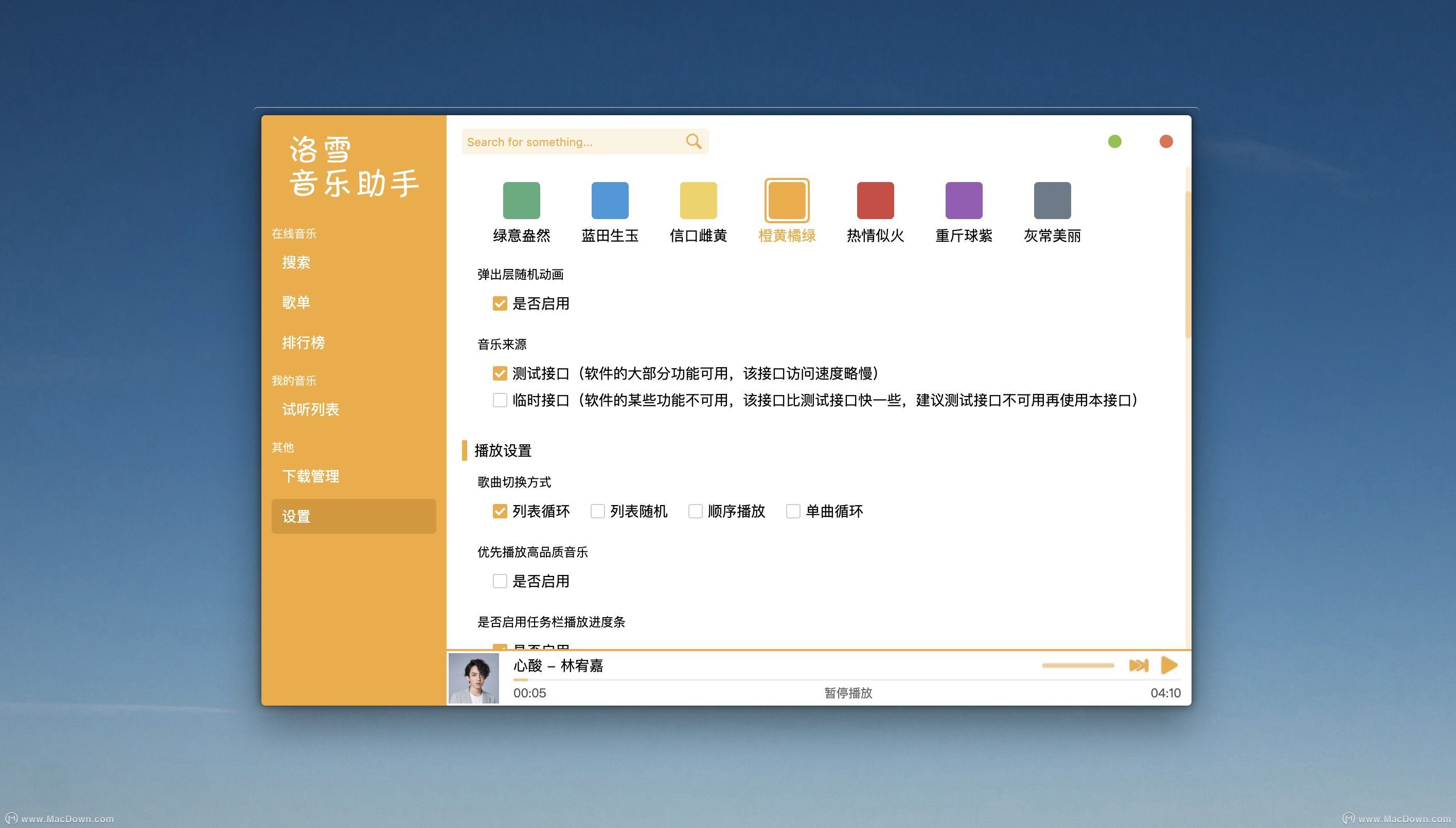This screenshot has height=828, width=1456.
Task: Pick the red 热情似火 theme
Action: [875, 200]
